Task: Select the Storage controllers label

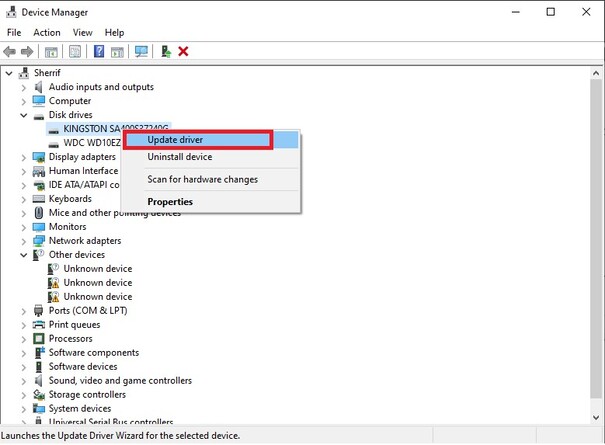Action: tap(87, 394)
